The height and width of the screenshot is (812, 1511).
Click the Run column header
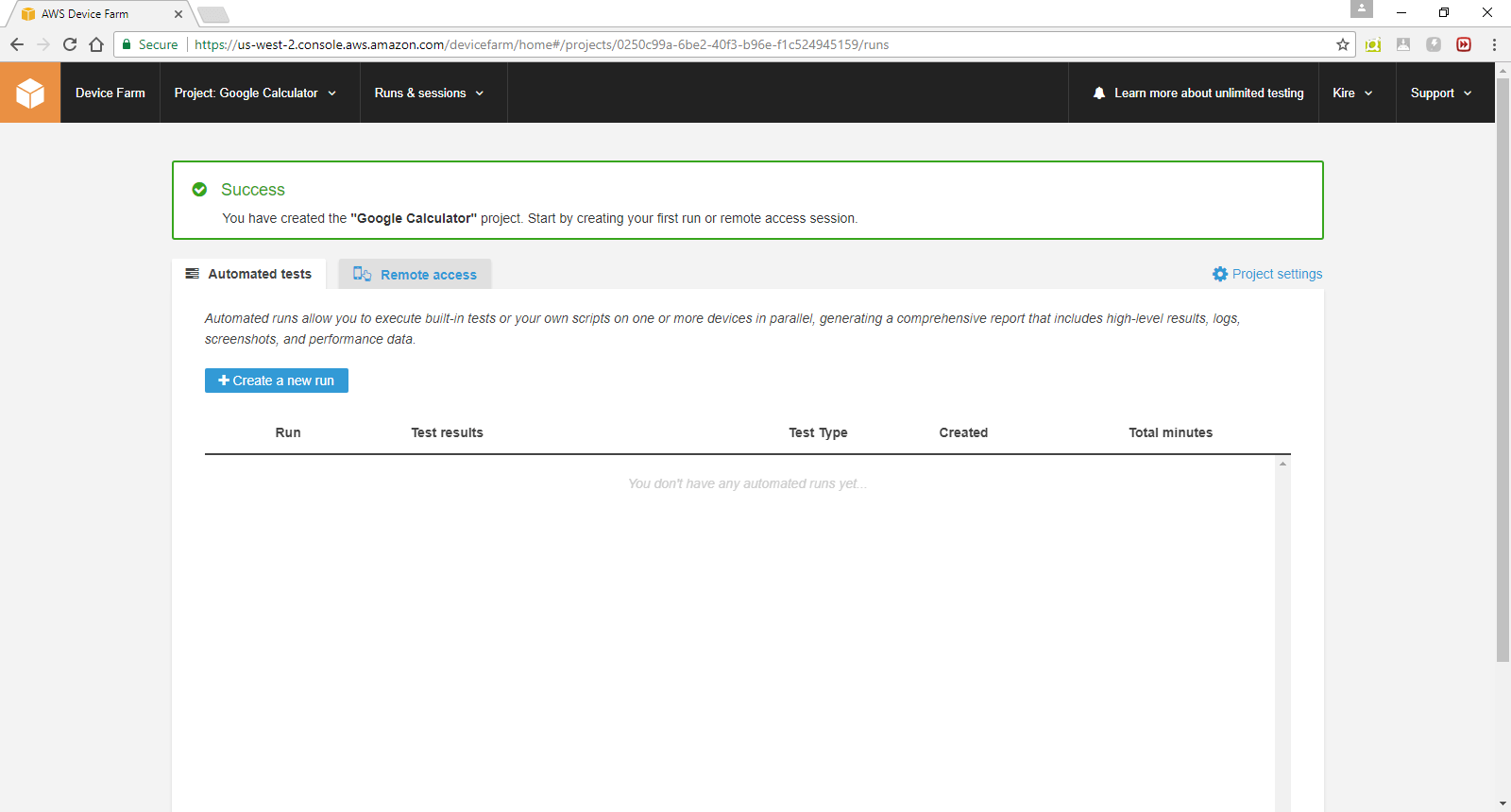click(288, 432)
